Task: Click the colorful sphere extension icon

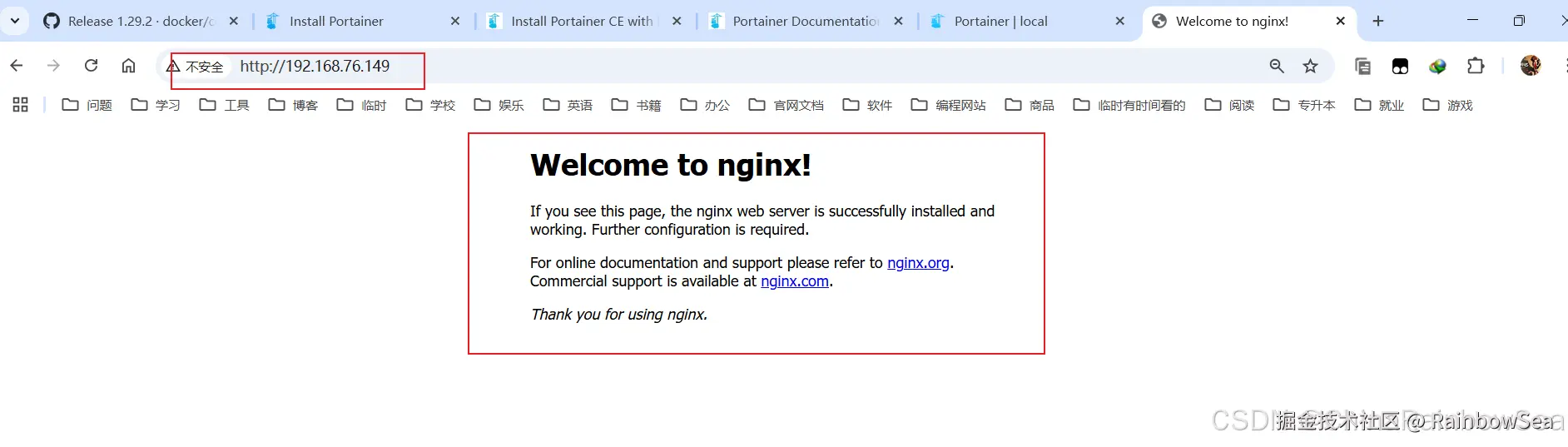Action: coord(1437,66)
